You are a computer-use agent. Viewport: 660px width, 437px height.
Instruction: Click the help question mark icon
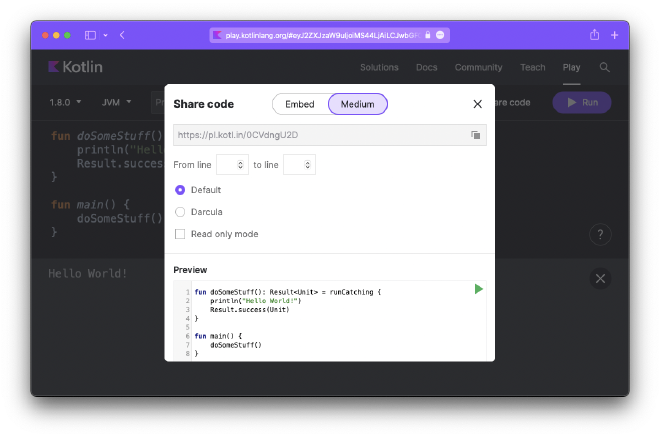600,235
